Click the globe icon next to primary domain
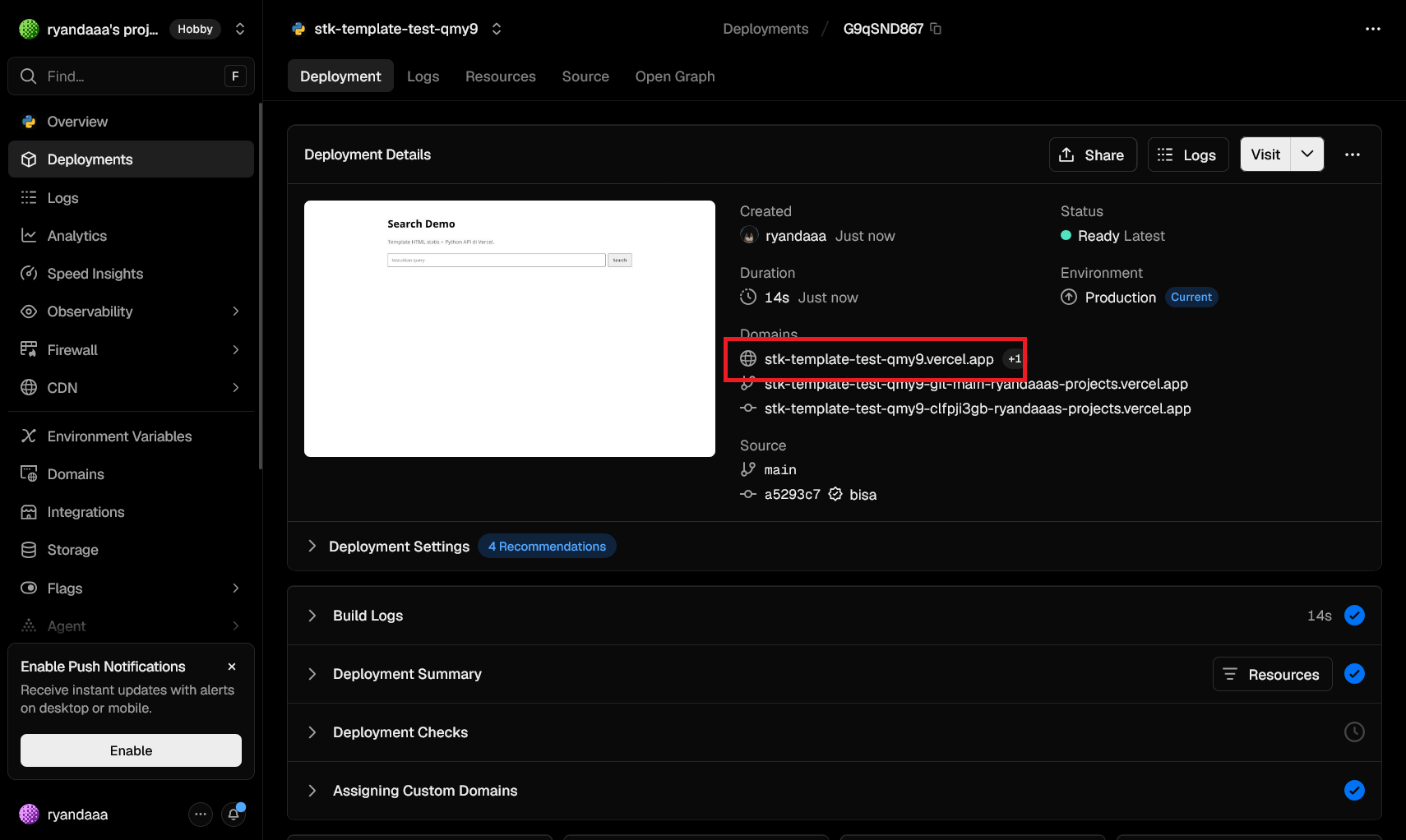Image resolution: width=1406 pixels, height=840 pixels. click(748, 359)
